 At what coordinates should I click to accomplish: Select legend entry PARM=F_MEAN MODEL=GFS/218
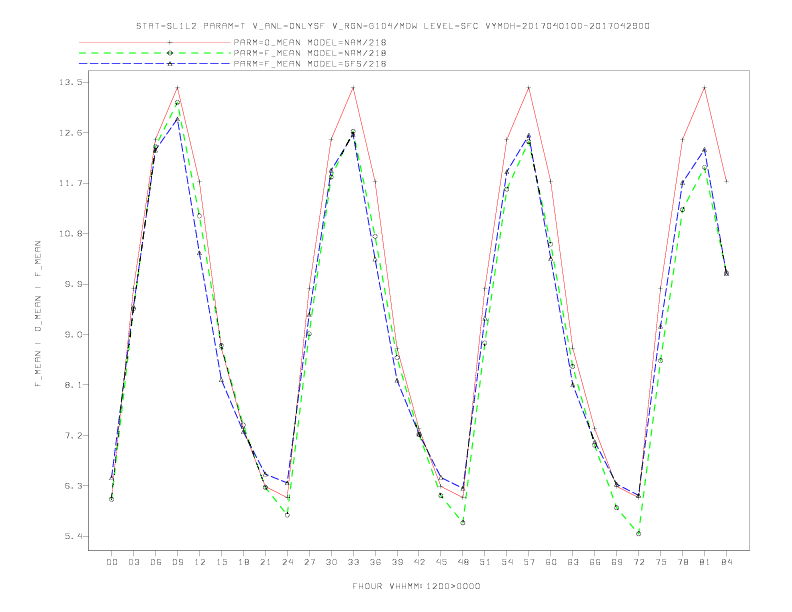[310, 64]
